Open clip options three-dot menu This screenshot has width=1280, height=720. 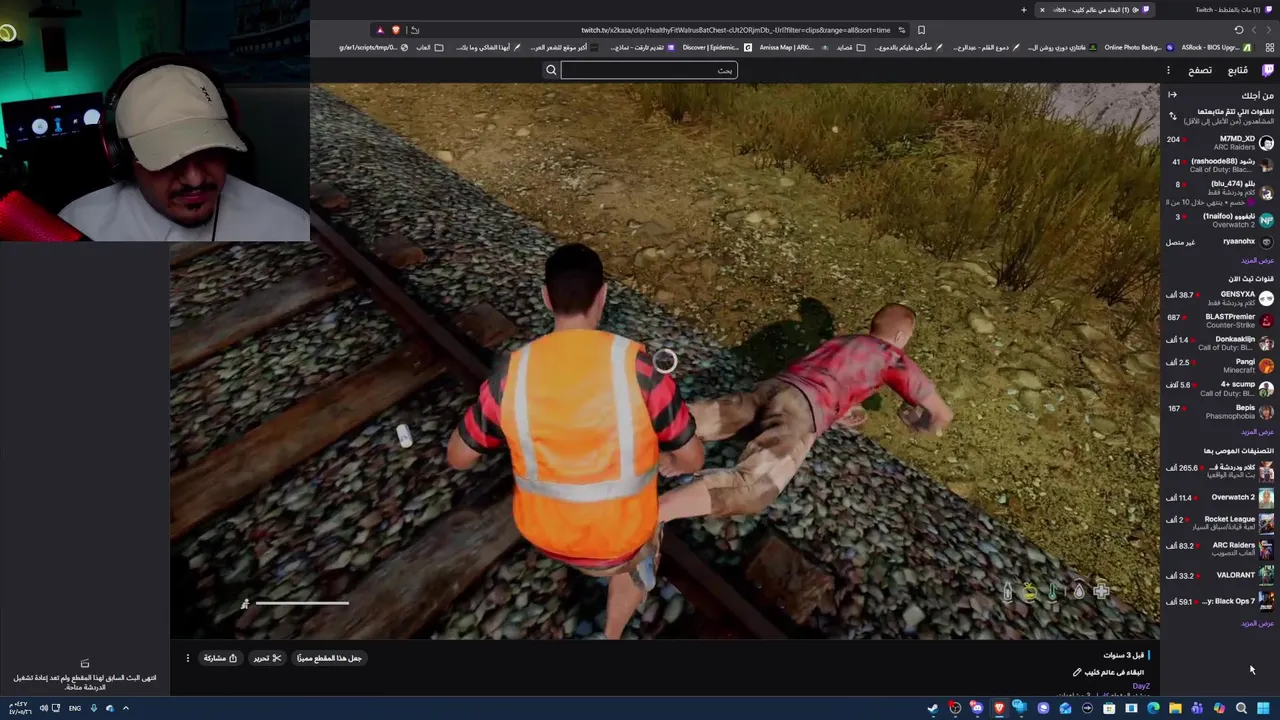(187, 658)
